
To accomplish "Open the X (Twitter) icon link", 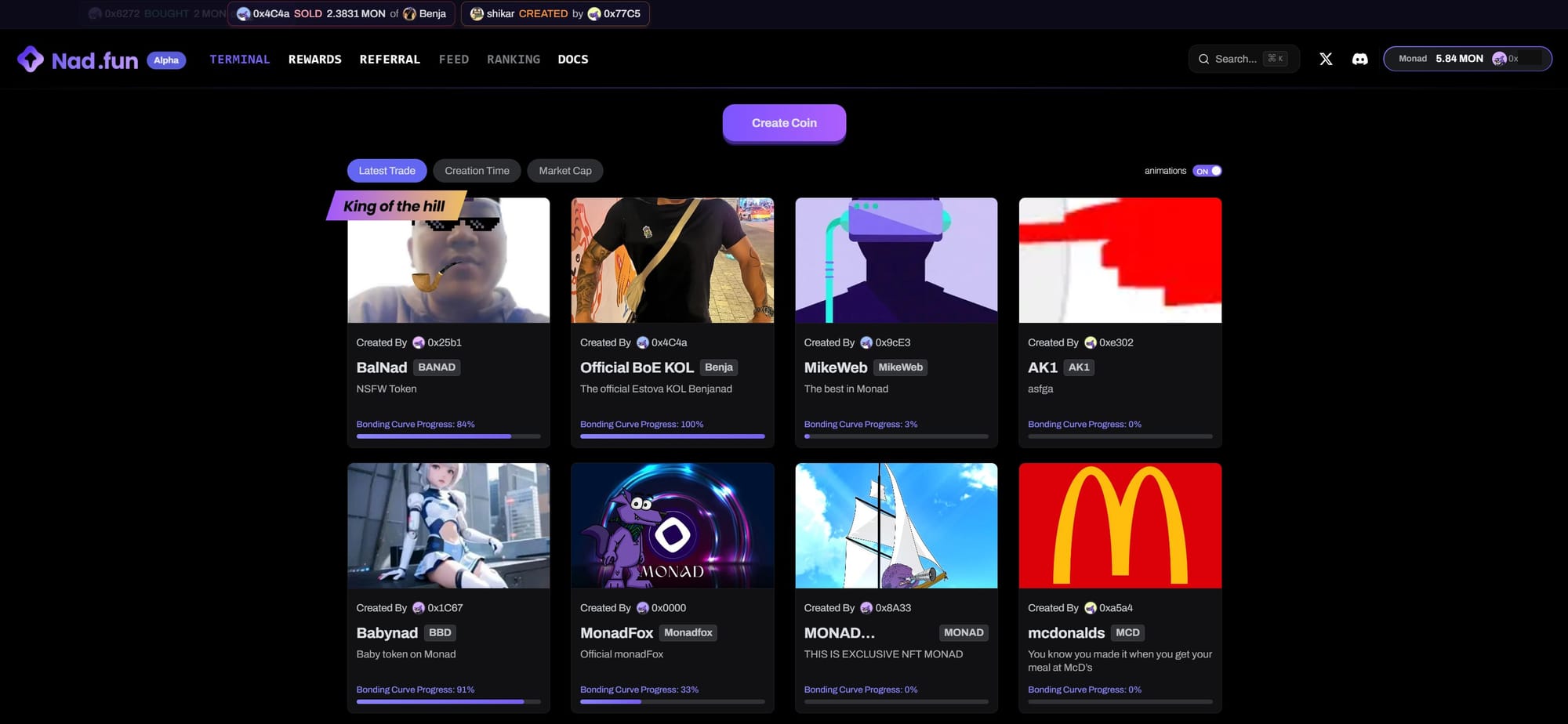I will (x=1326, y=59).
